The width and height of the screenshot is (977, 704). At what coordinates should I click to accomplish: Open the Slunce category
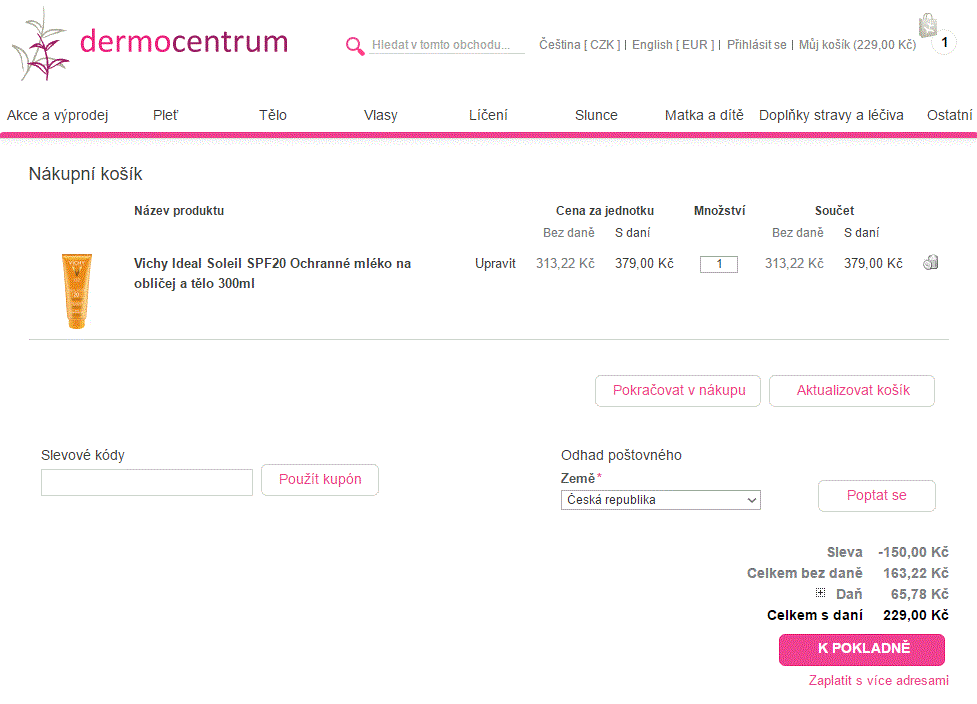click(596, 115)
